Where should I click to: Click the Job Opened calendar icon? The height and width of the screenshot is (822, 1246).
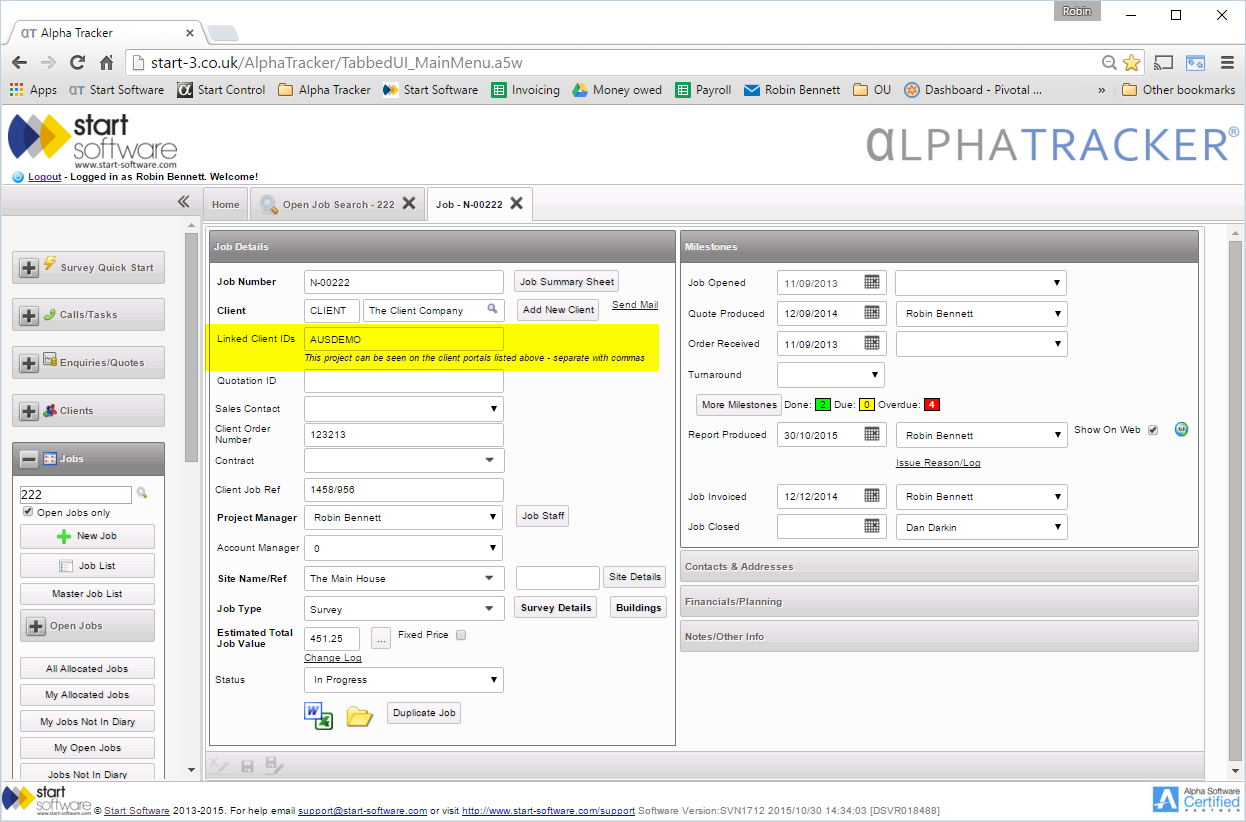(x=873, y=282)
